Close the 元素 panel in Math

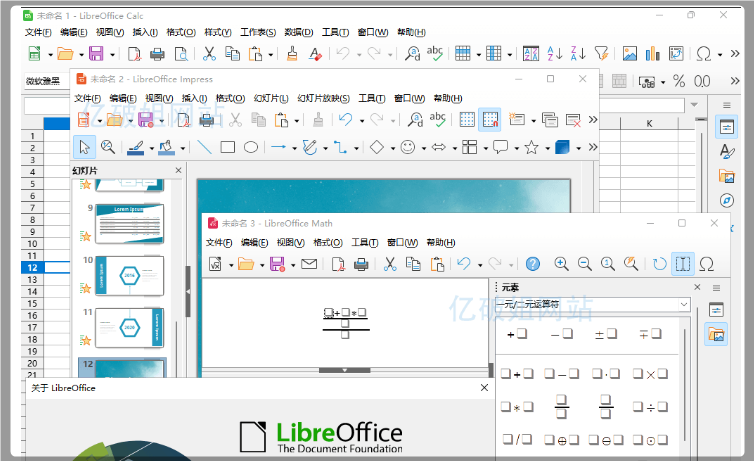pyautogui.click(x=697, y=287)
